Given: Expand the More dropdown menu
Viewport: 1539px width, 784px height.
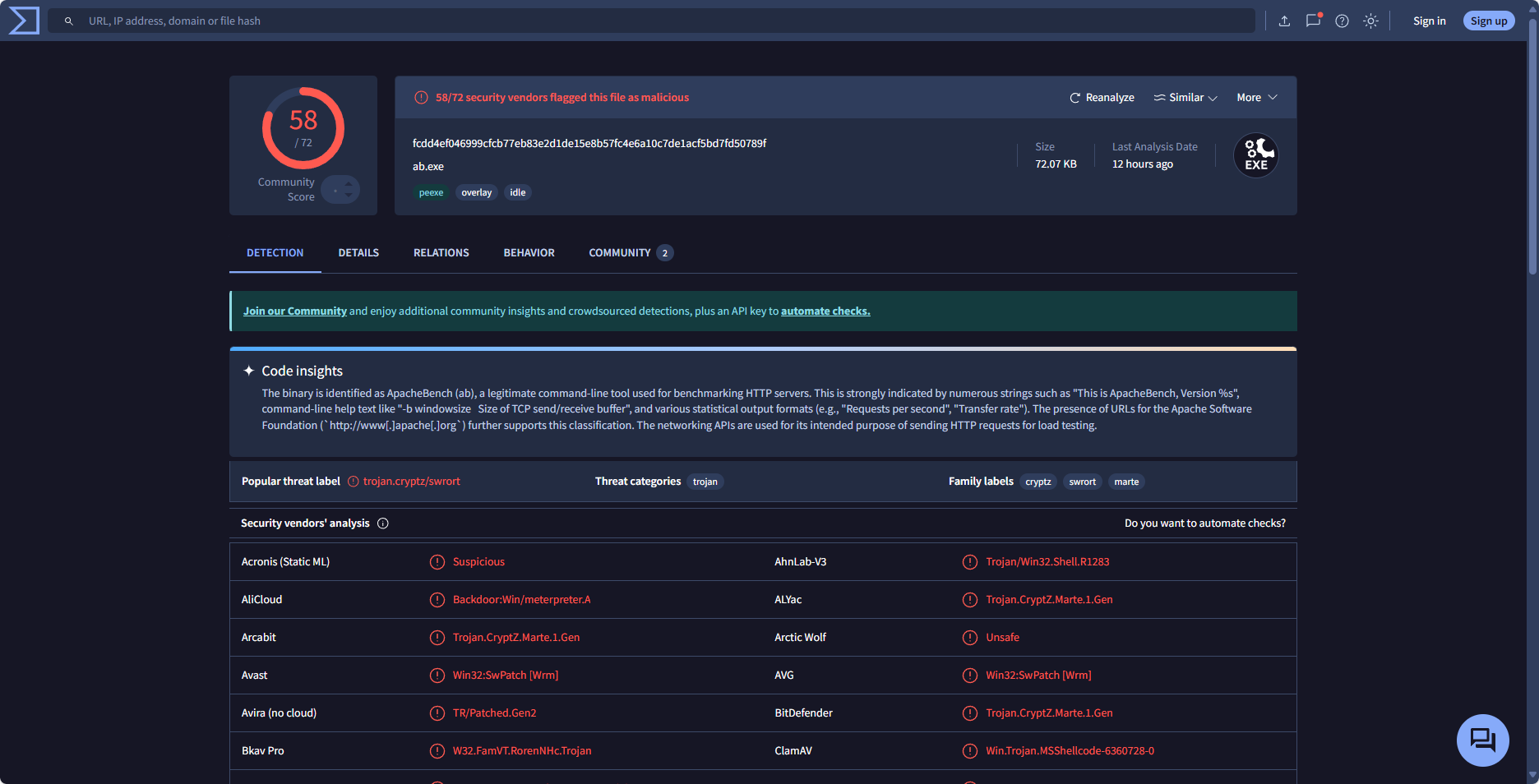Looking at the screenshot, I should pos(1257,98).
